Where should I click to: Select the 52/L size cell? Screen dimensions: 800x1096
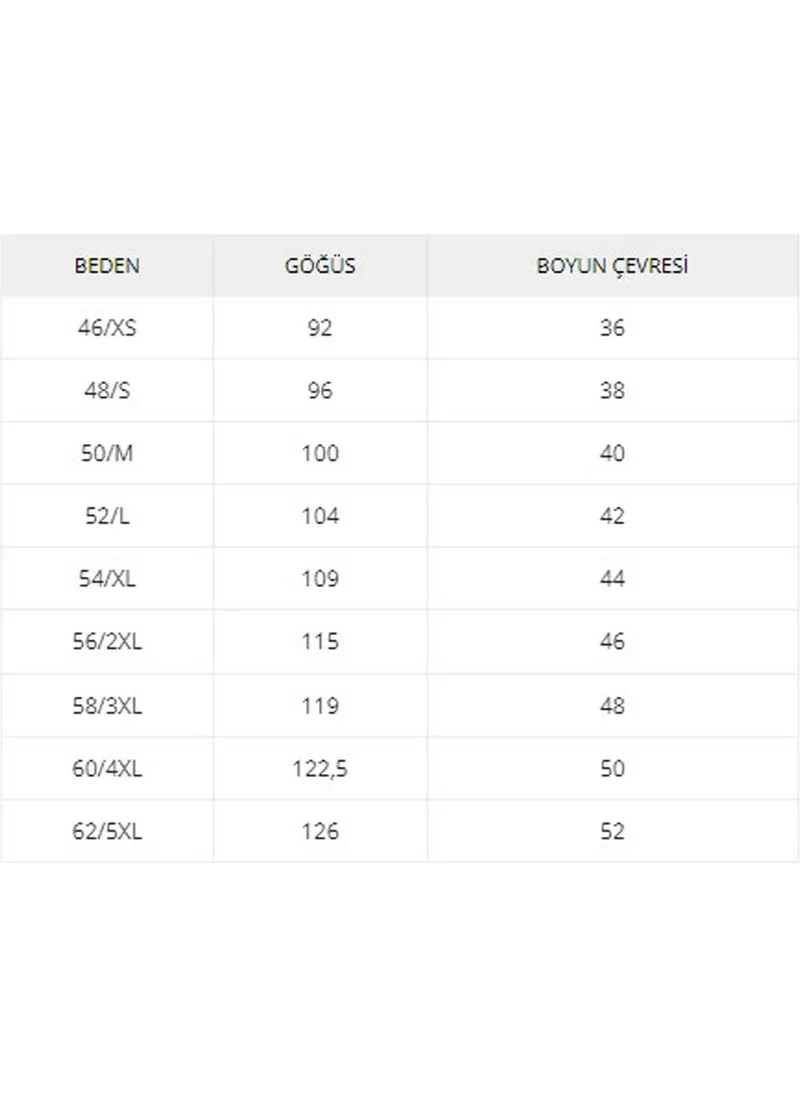[x=107, y=516]
